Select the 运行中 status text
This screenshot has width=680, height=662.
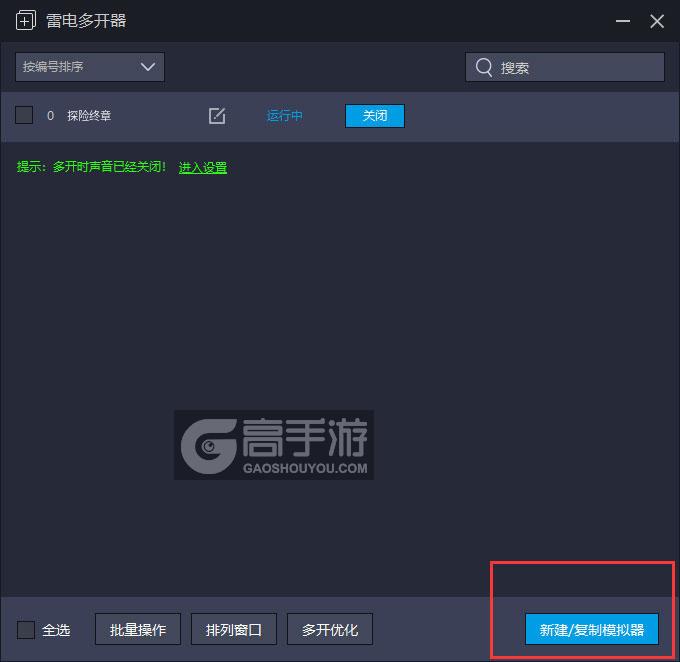coord(284,116)
